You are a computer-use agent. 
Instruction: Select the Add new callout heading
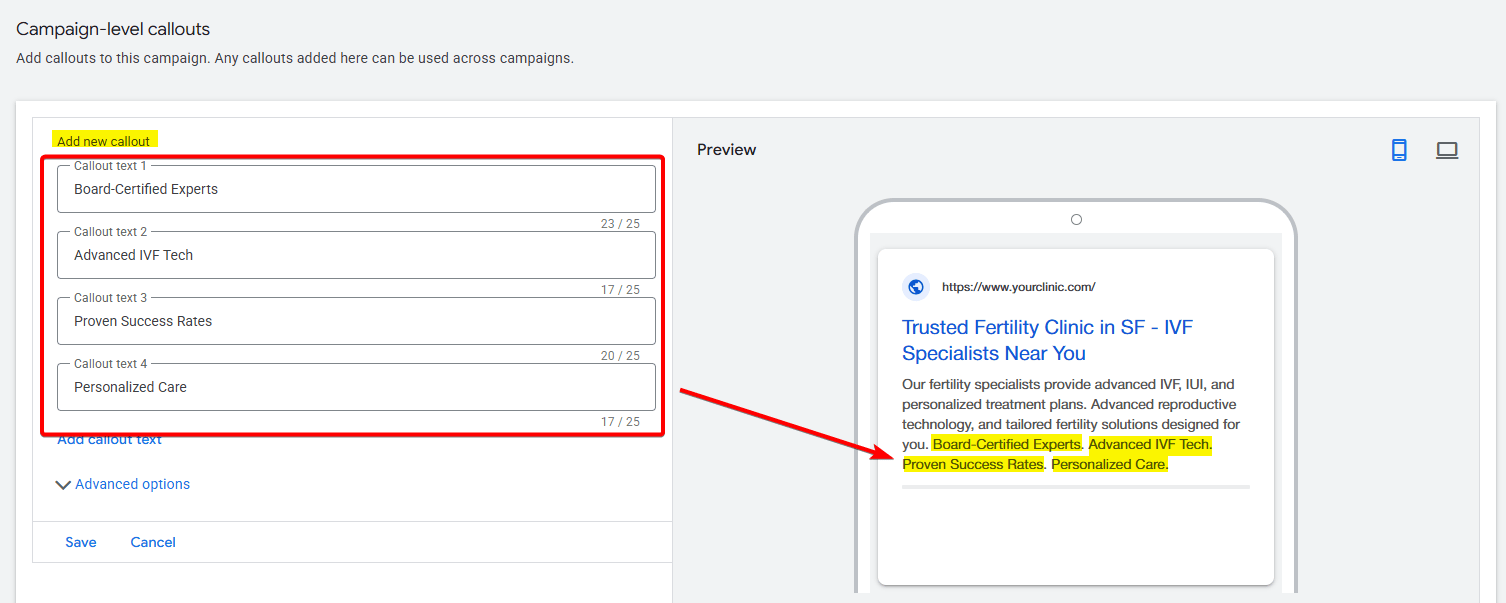[x=104, y=141]
